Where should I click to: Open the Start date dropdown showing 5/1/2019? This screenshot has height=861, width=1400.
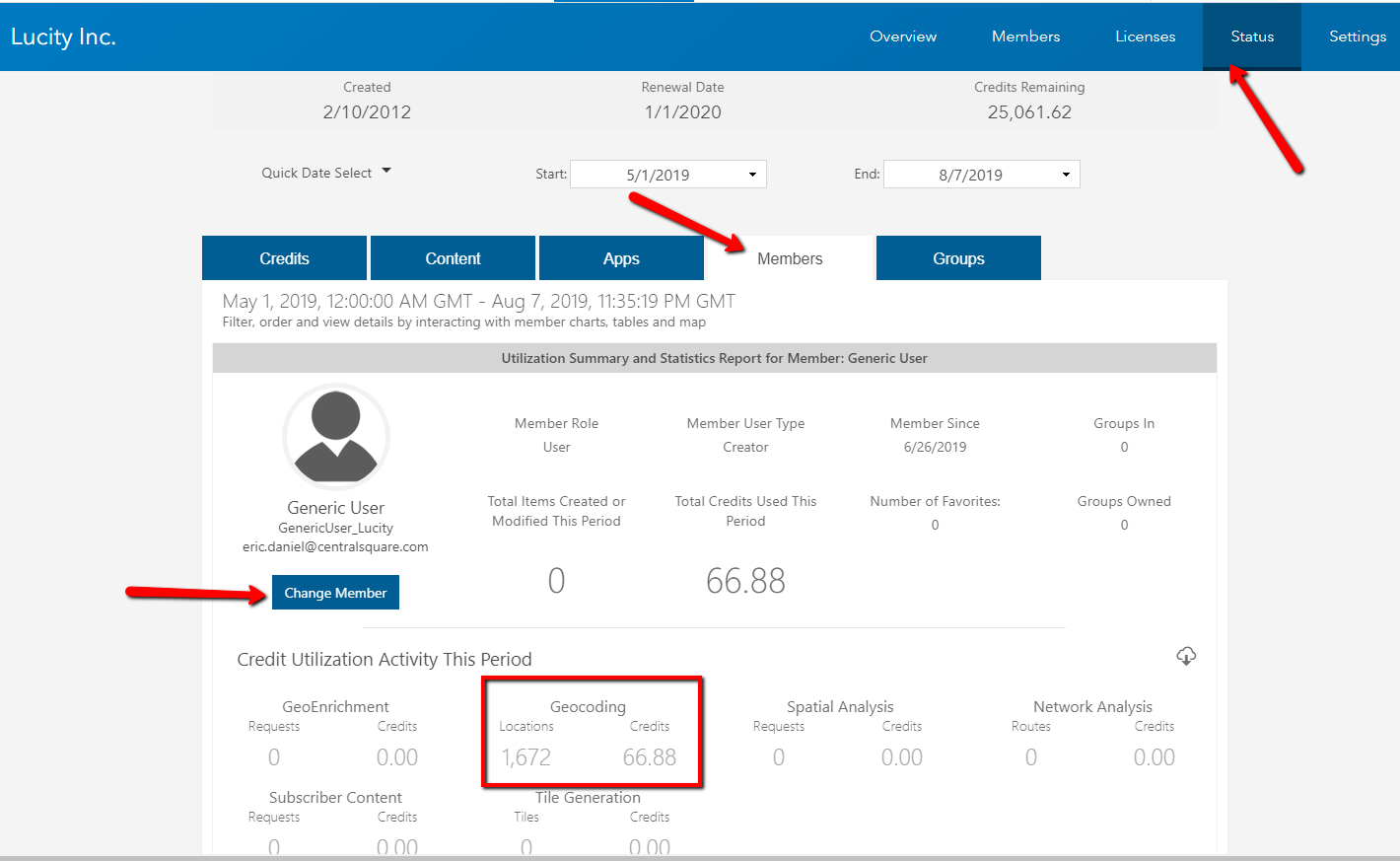[x=668, y=175]
